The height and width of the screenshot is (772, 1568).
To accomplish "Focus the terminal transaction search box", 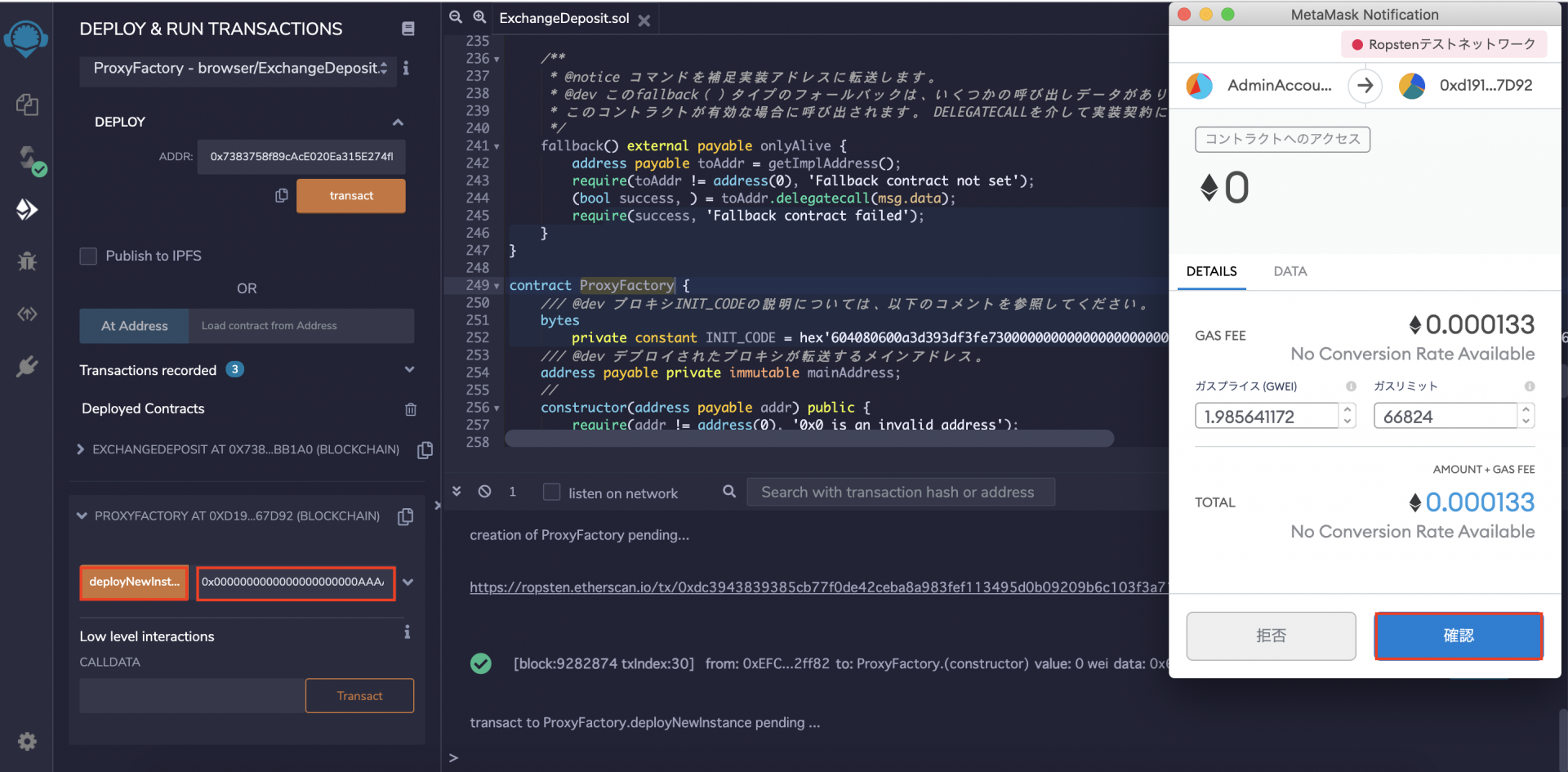I will [x=901, y=492].
